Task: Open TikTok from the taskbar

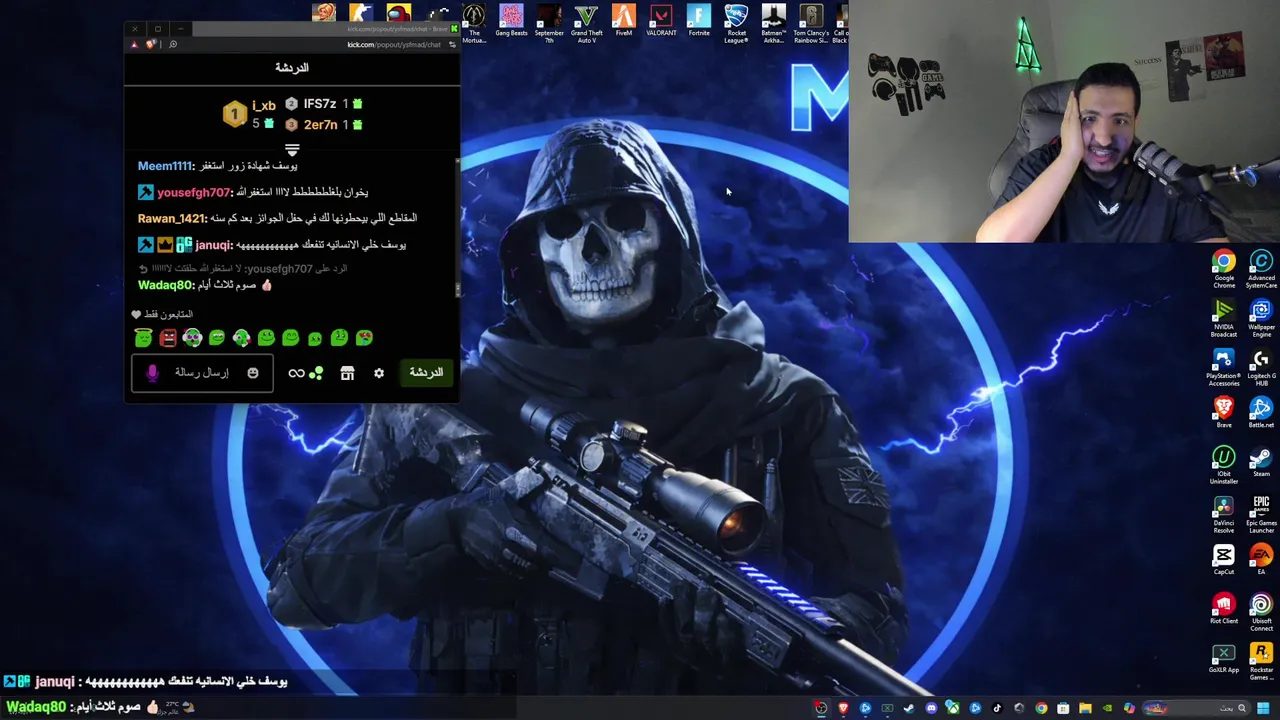Action: point(997,708)
